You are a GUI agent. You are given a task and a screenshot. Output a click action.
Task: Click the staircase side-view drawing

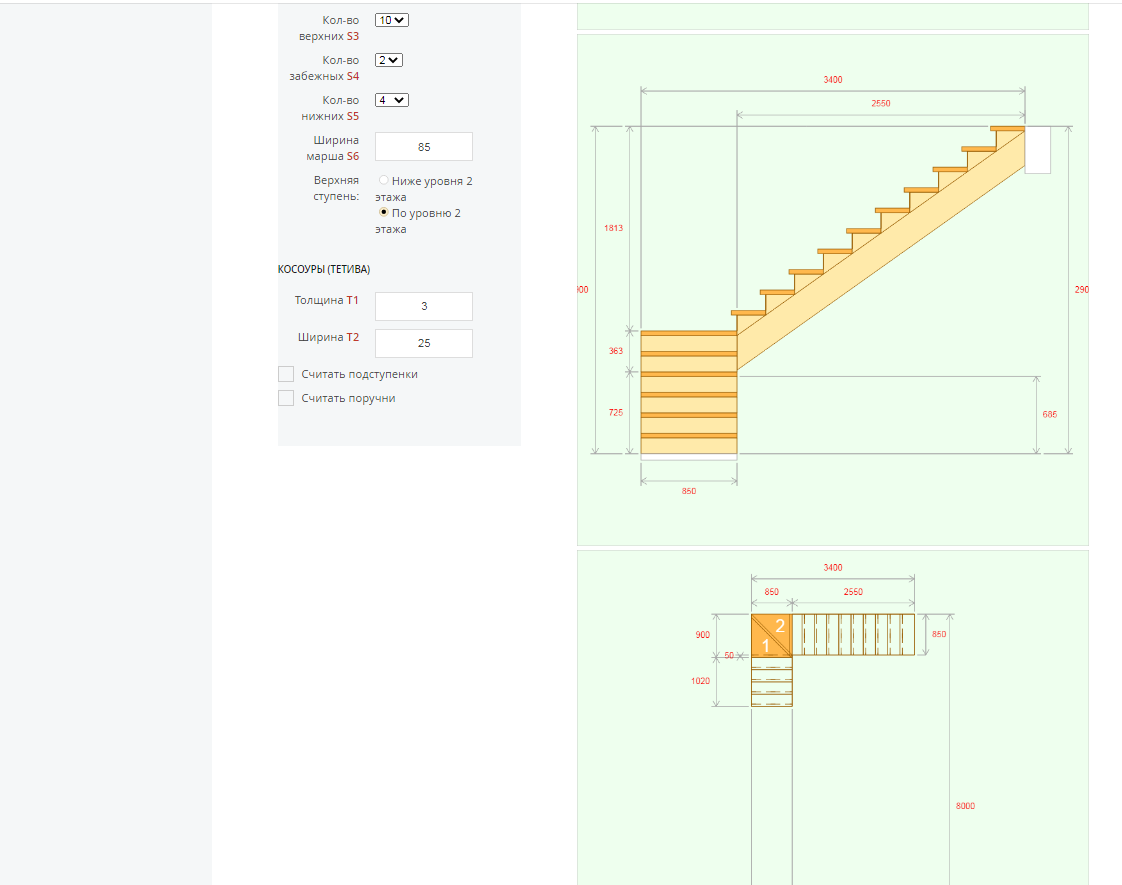[x=832, y=290]
